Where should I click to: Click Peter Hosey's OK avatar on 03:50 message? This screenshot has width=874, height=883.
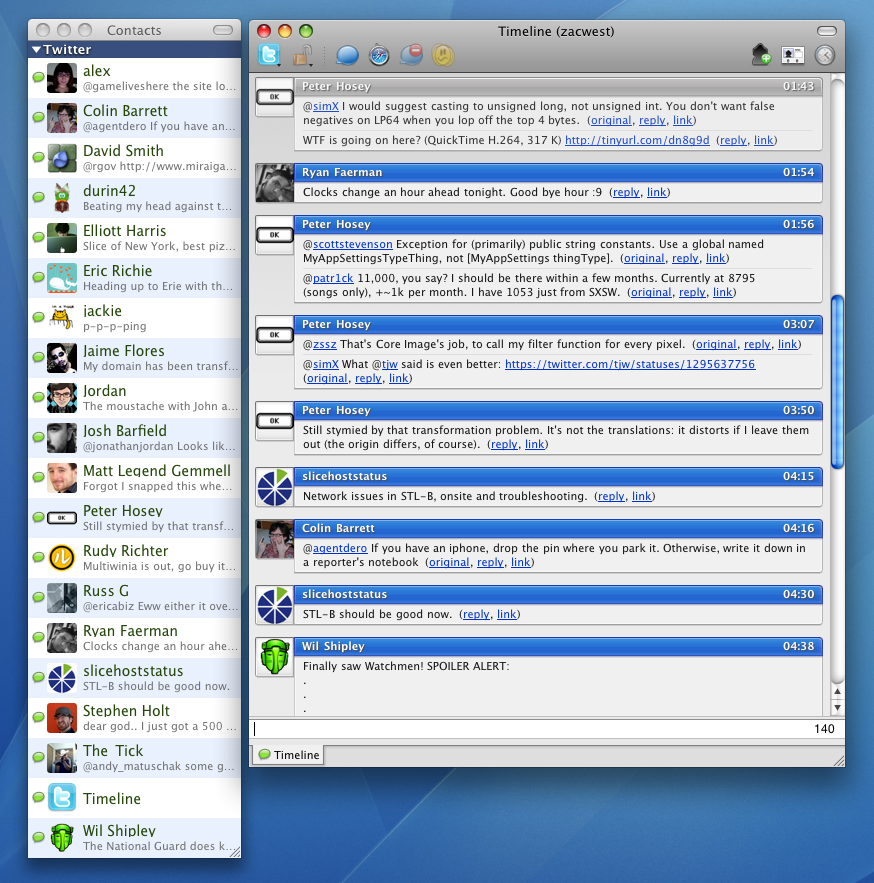point(275,421)
